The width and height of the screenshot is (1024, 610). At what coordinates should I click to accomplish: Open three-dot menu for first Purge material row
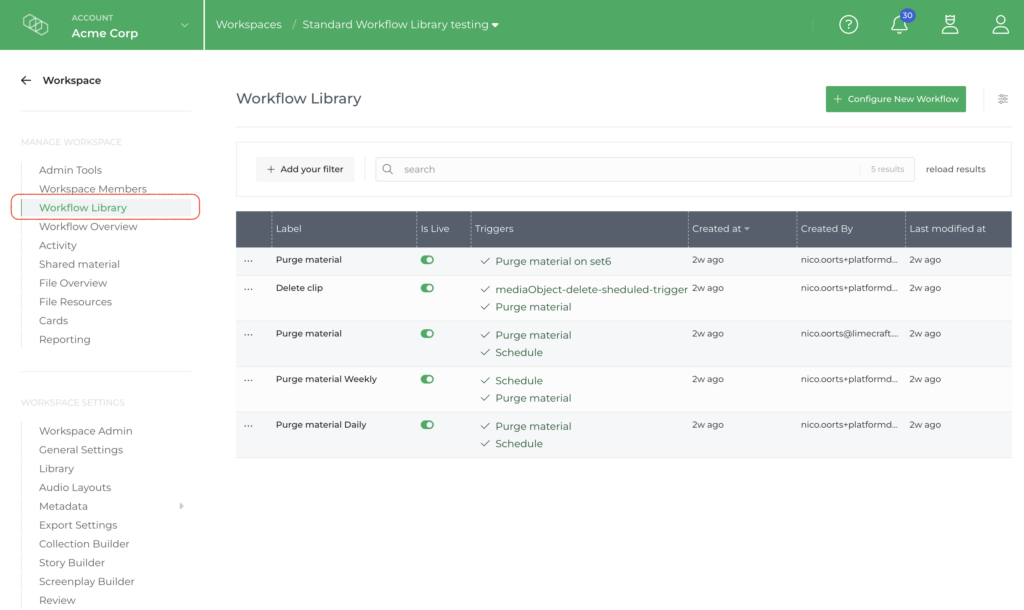tap(248, 261)
